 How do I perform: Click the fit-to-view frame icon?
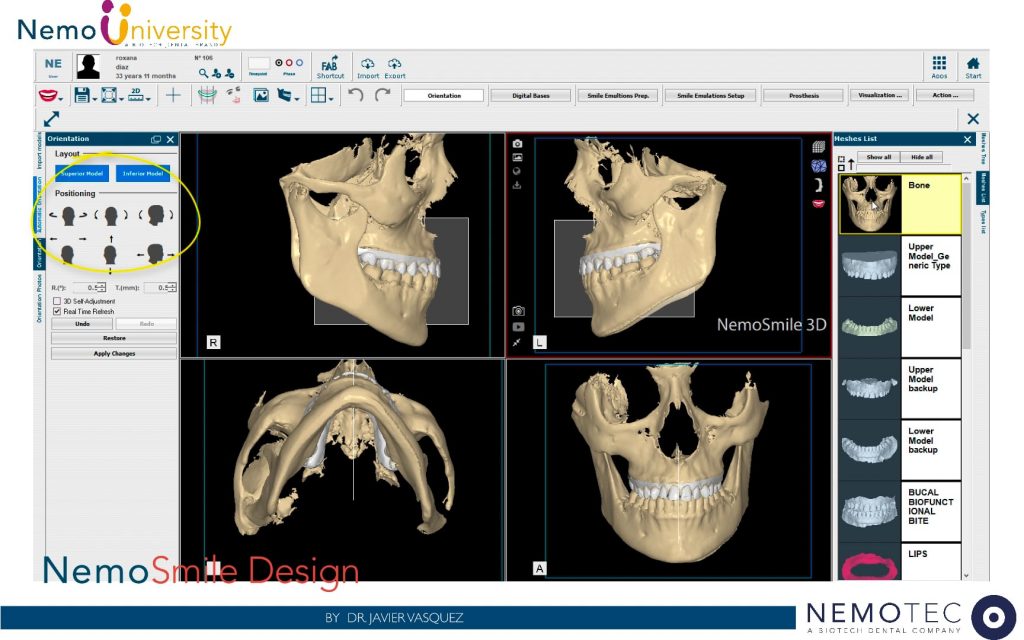click(x=108, y=95)
